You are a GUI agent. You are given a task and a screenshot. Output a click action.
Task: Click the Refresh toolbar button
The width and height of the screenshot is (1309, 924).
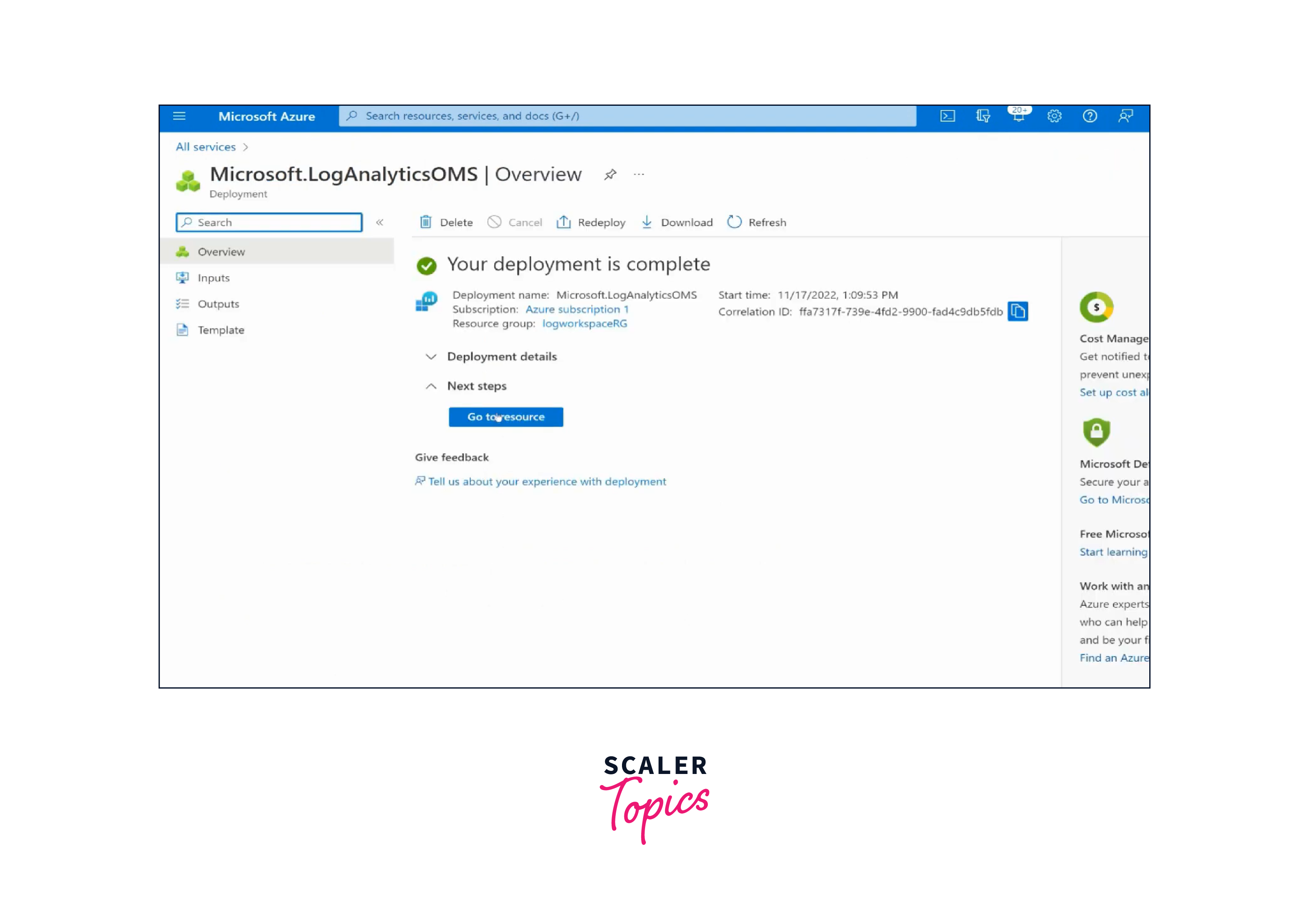757,223
